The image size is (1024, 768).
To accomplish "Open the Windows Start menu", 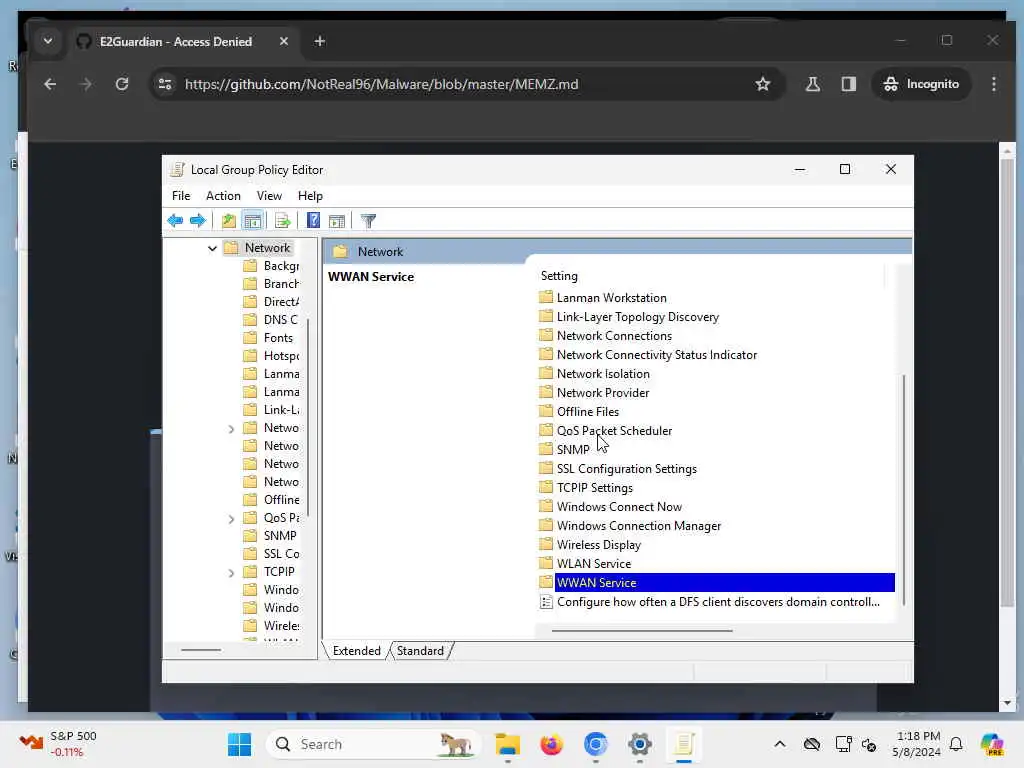I will [239, 744].
